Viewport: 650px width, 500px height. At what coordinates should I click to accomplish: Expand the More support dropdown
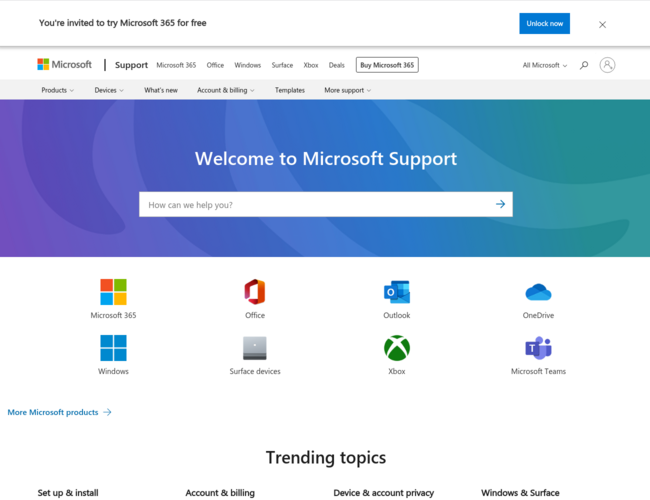pos(347,90)
